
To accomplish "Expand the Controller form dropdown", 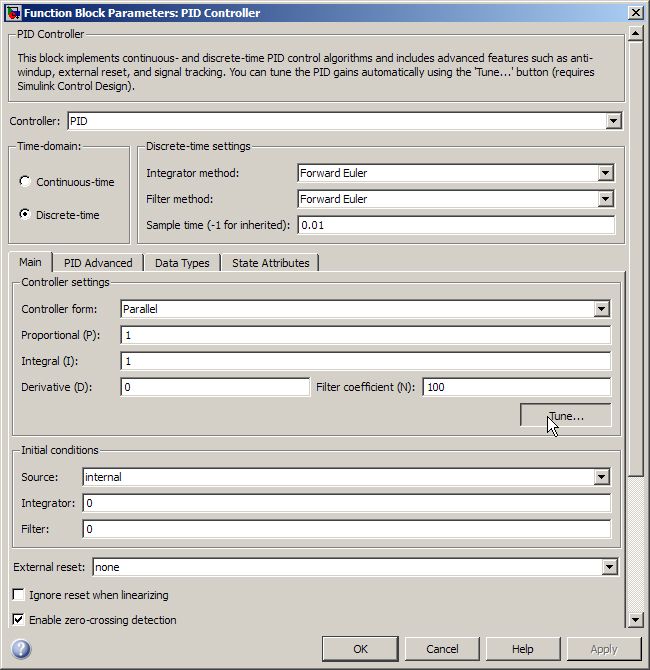I will (601, 309).
